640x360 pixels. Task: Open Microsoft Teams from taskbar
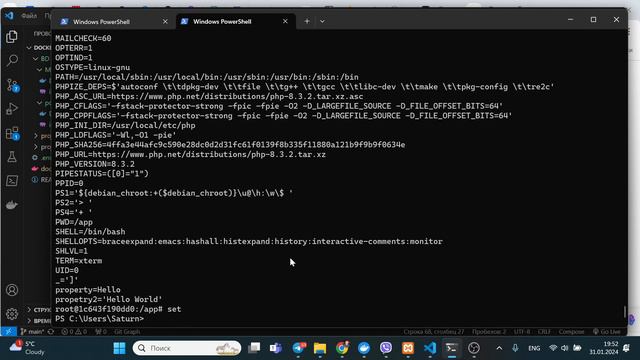point(276,348)
